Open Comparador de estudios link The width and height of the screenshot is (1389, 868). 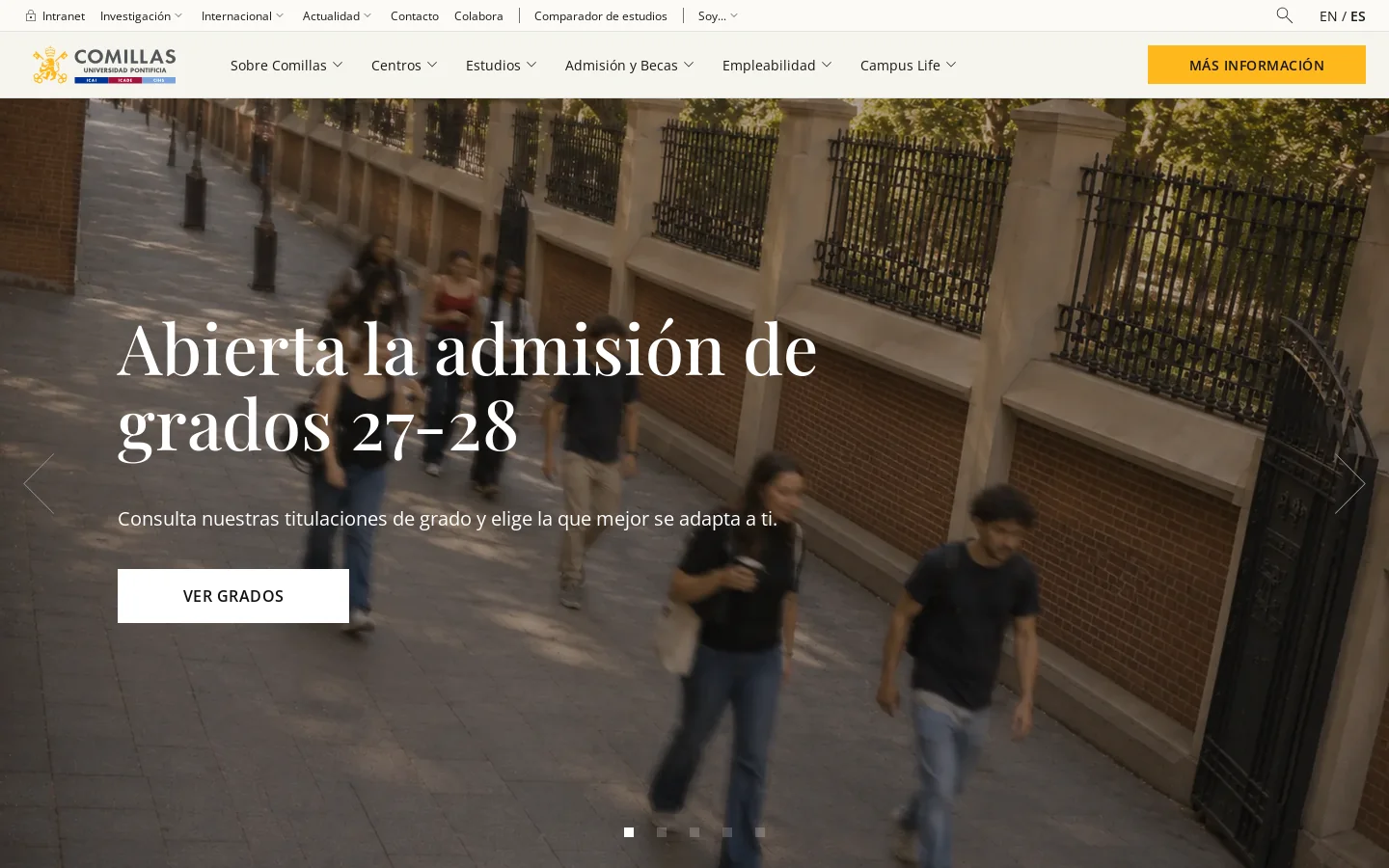pos(601,16)
